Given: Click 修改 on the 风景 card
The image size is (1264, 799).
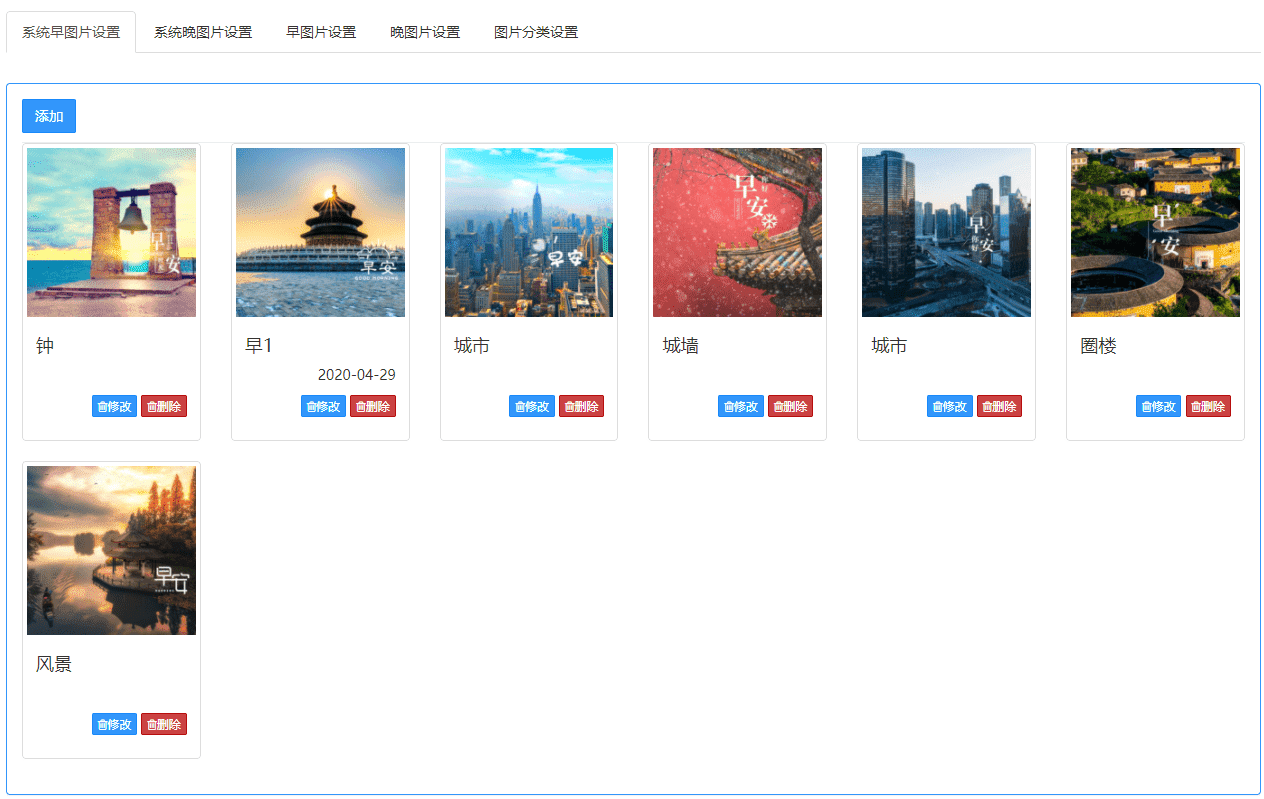Looking at the screenshot, I should tap(114, 724).
